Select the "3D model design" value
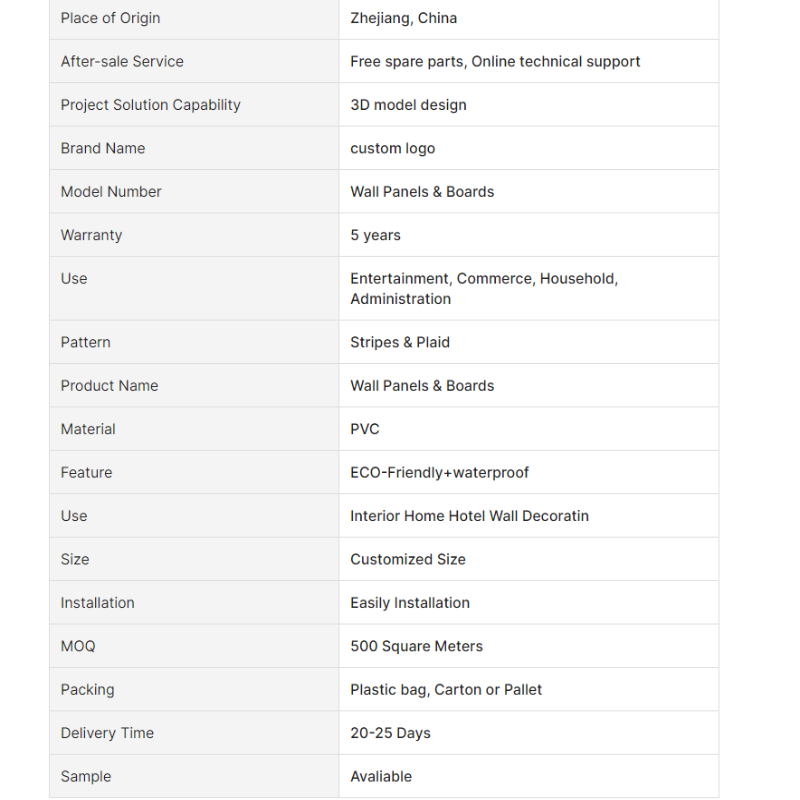Image resolution: width=800 pixels, height=800 pixels. [408, 105]
